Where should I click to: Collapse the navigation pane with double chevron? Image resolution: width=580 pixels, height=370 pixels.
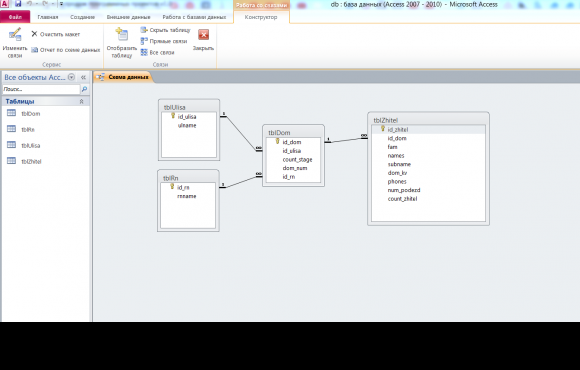click(83, 77)
